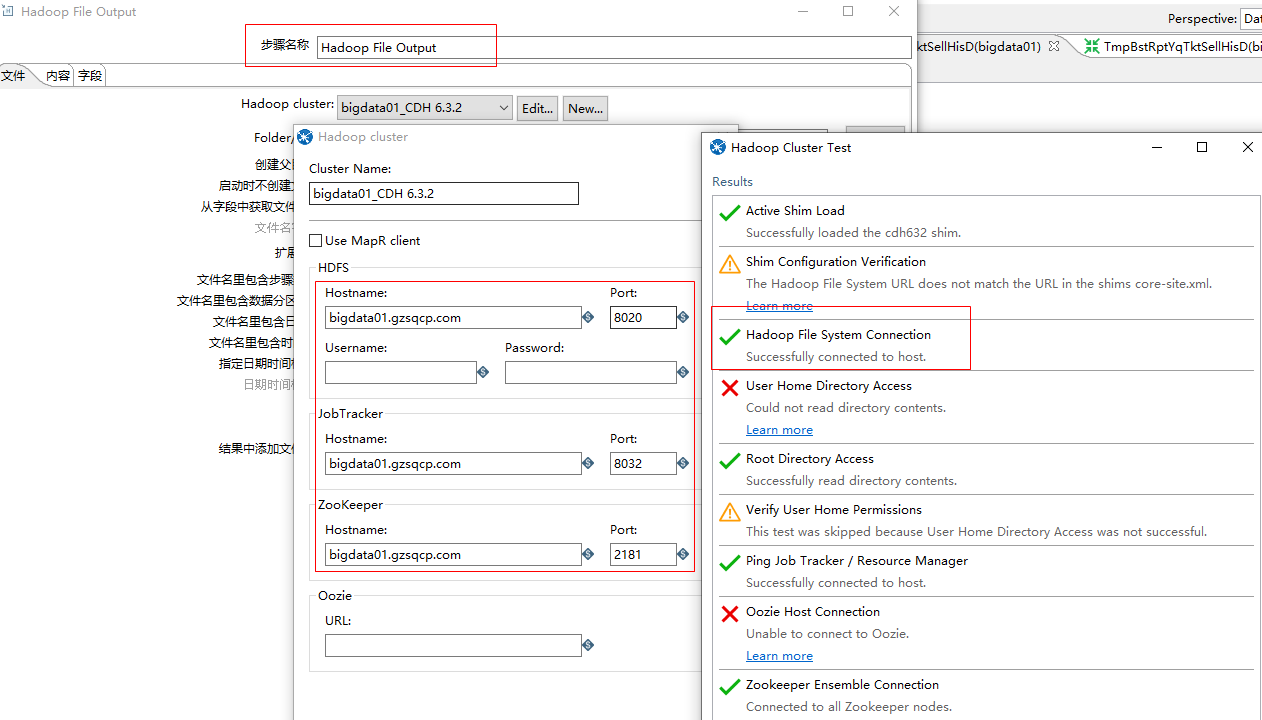Screen dimensions: 1262x720
Task: Switch to the 文件 tab
Action: [x=13, y=75]
